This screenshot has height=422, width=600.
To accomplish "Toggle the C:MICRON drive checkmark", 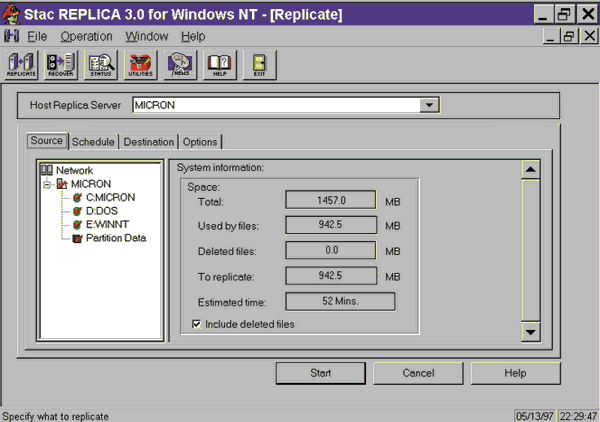I will (76, 198).
